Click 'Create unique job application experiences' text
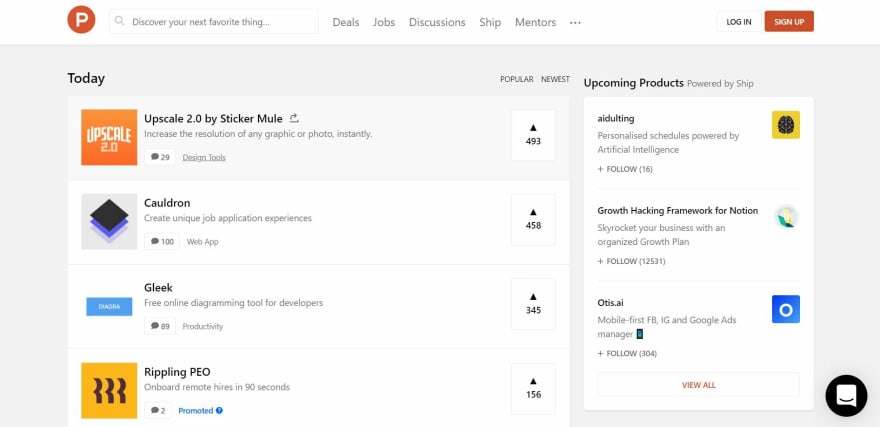This screenshot has width=880, height=427. click(228, 218)
